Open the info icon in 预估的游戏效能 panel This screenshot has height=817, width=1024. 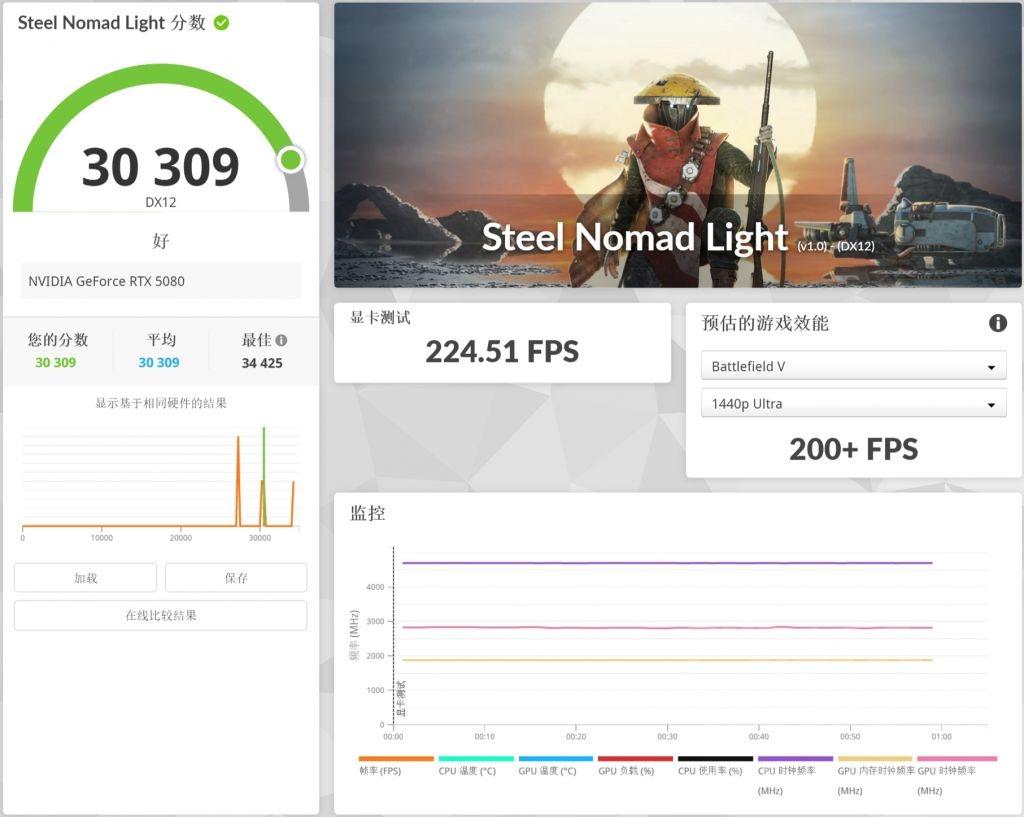[x=997, y=322]
